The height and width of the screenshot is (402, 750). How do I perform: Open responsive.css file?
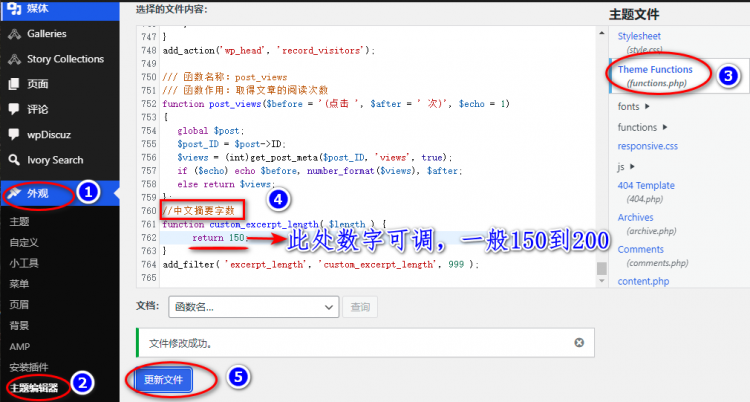click(648, 146)
